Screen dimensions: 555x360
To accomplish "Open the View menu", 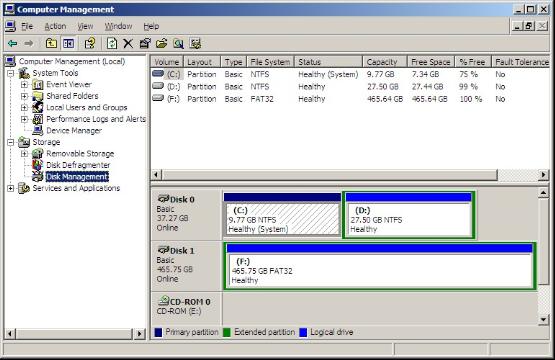I will coord(85,26).
